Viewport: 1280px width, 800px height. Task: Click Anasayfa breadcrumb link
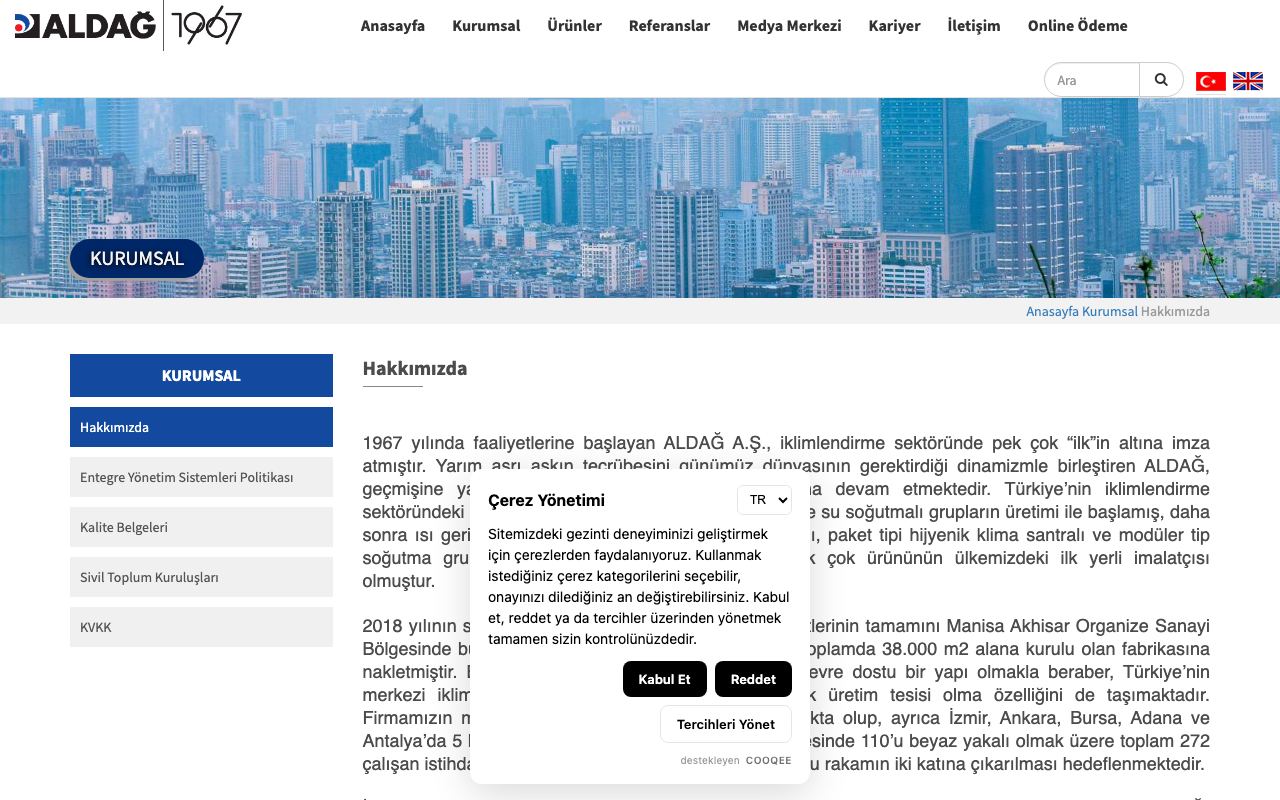pos(1052,311)
